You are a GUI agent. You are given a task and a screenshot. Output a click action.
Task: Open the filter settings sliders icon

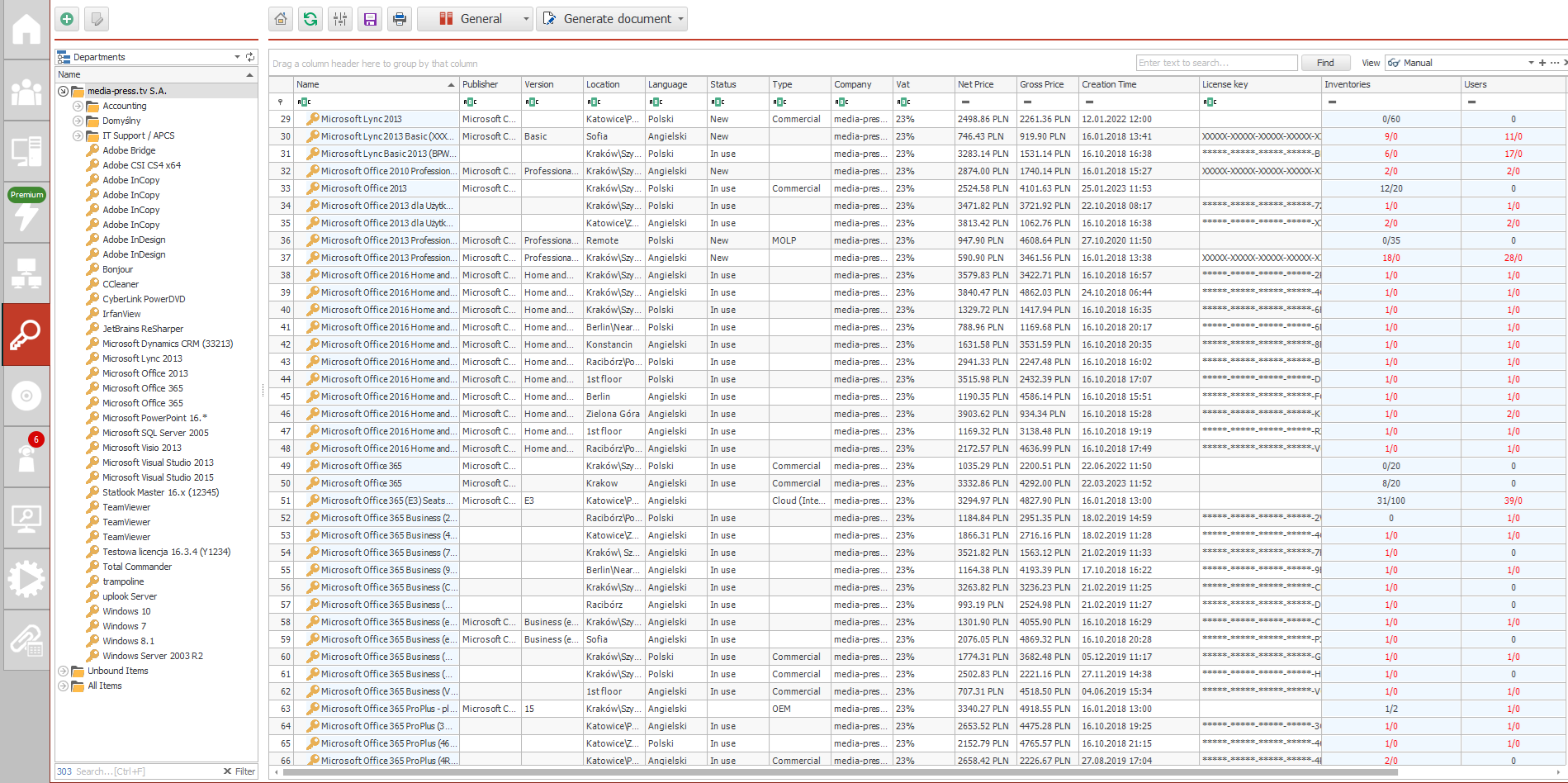click(x=340, y=19)
